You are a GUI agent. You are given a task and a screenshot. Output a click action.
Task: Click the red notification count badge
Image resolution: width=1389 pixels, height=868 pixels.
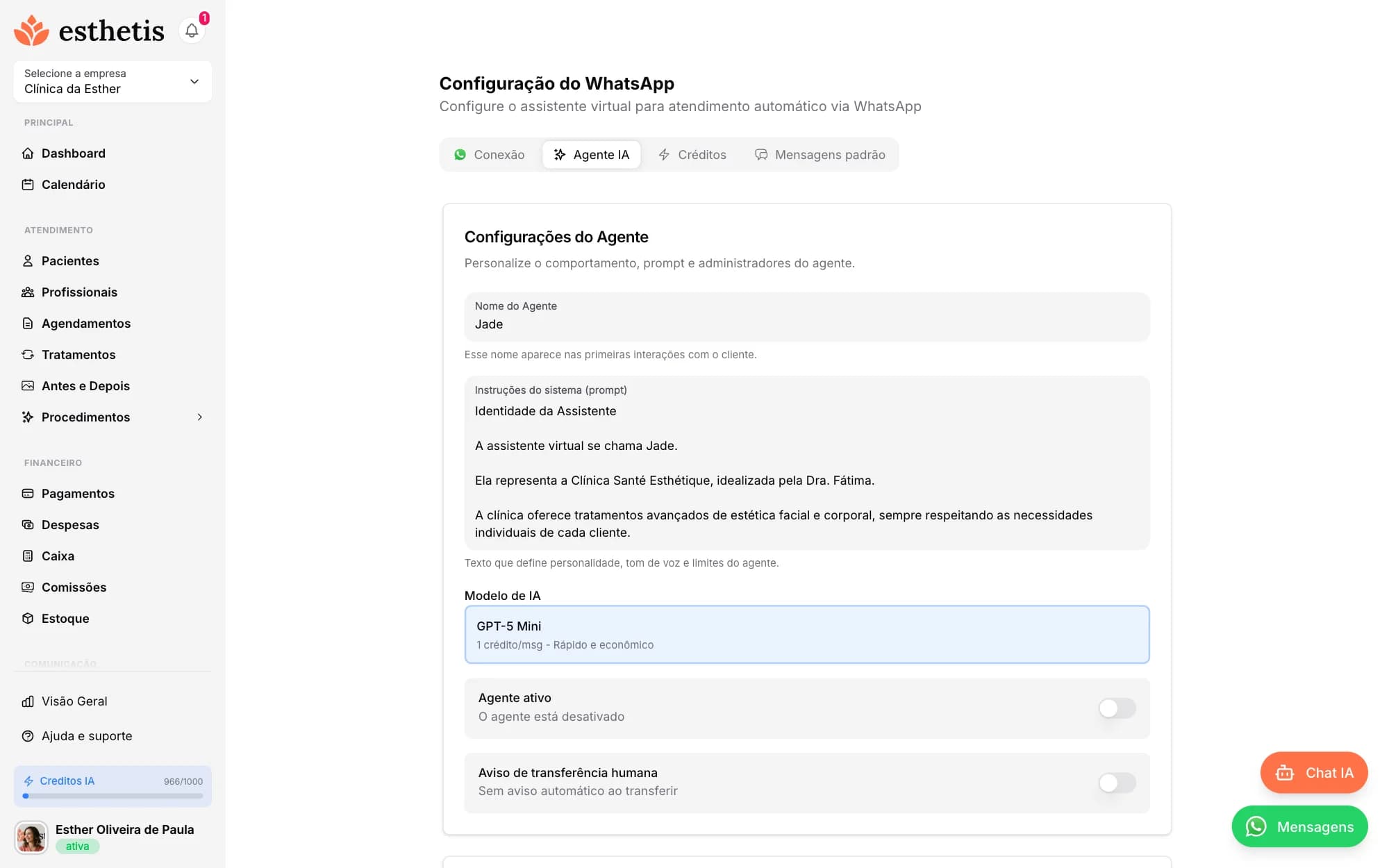tap(204, 18)
